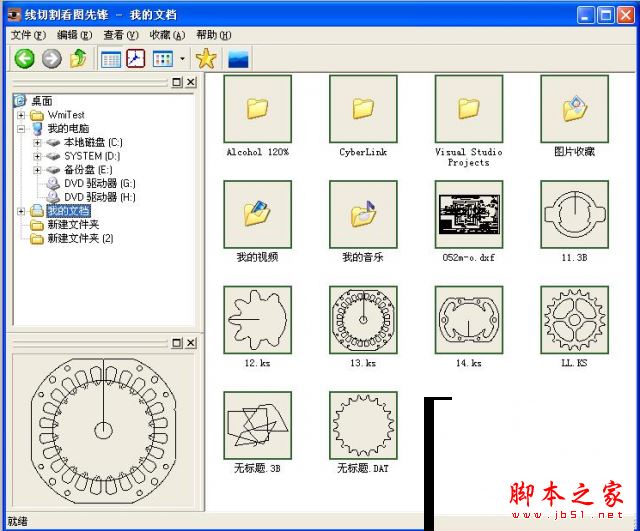
Task: Select the 无标题.DAT drawing thumbnail
Action: [363, 425]
